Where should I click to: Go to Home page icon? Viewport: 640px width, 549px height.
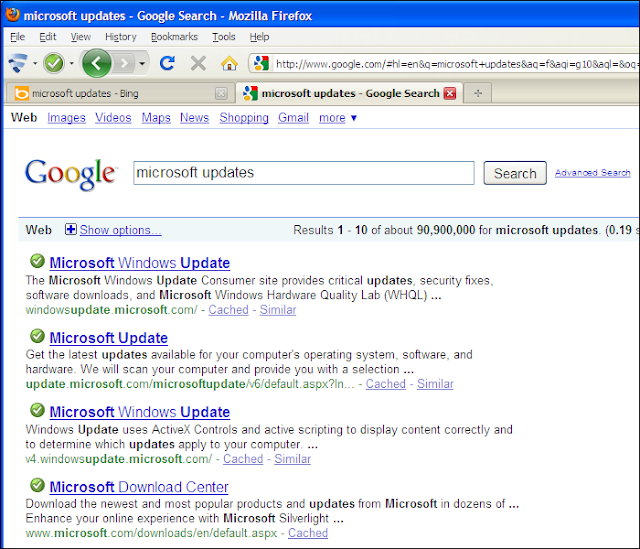[229, 63]
